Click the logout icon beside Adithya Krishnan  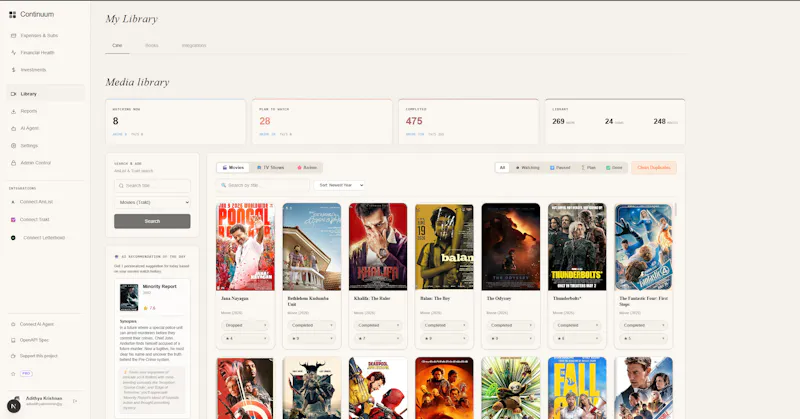(x=75, y=401)
